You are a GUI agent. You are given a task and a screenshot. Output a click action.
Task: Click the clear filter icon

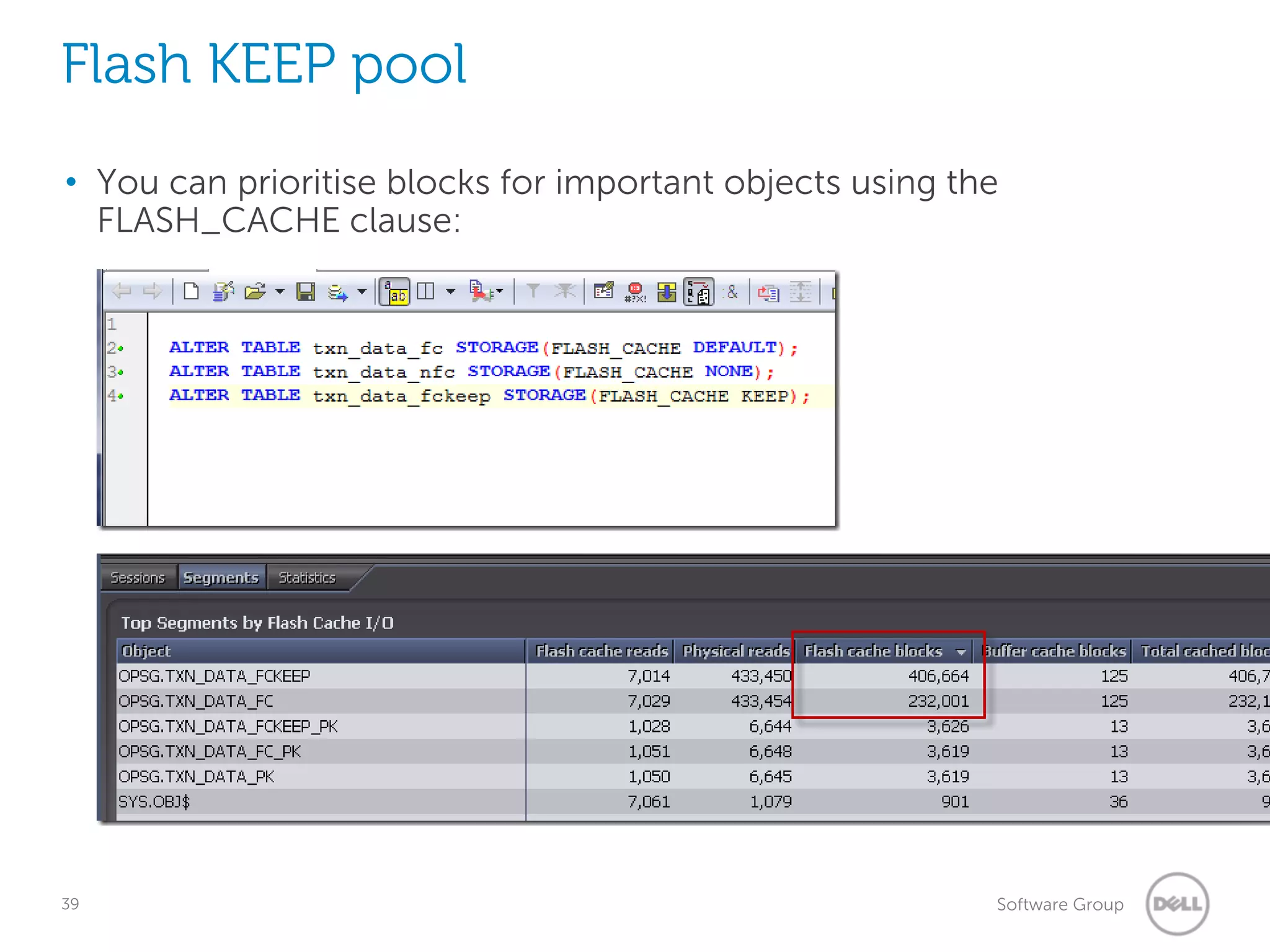565,291
